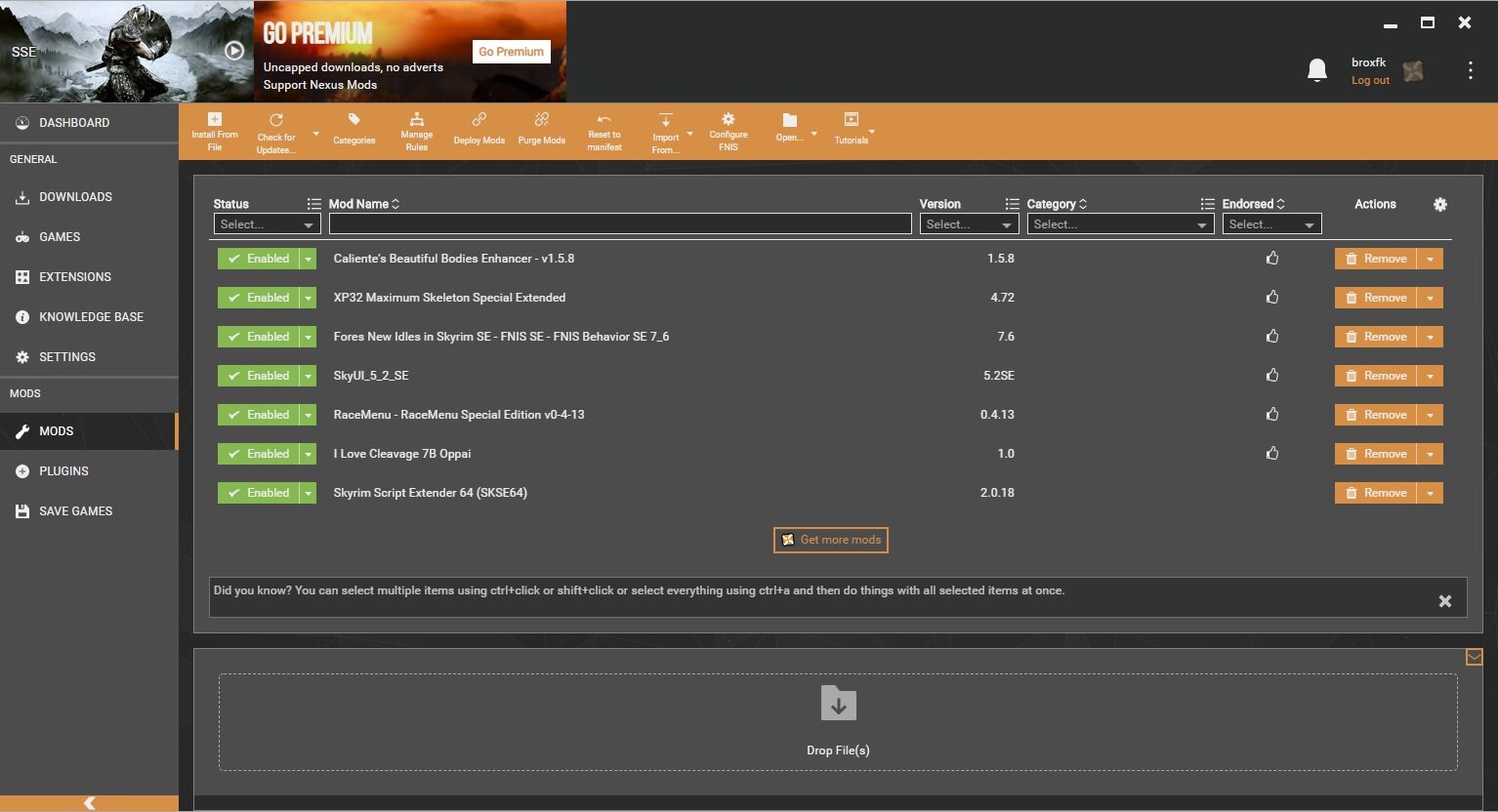Toggle Enabled for I Love Cleavage 7B Oppai
This screenshot has height=812, width=1498.
[x=258, y=454]
